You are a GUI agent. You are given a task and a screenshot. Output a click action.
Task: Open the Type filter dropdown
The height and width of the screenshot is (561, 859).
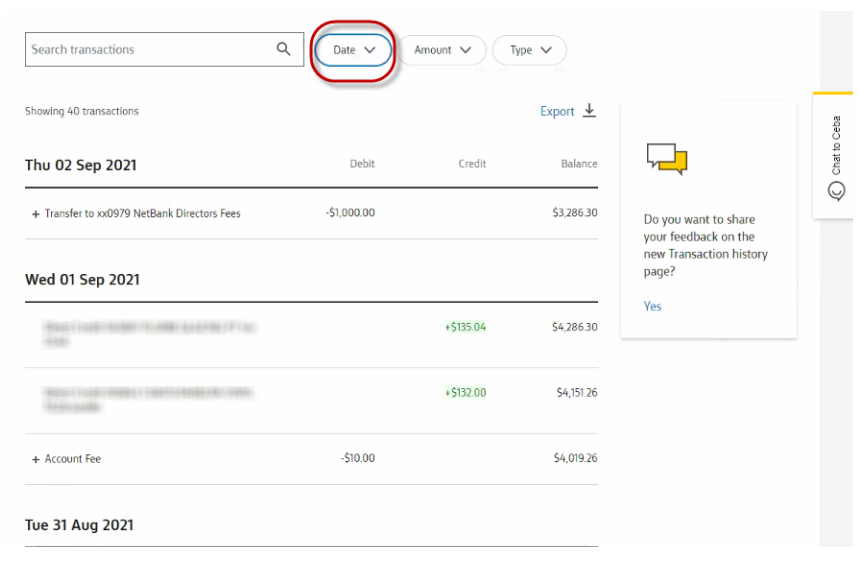529,50
